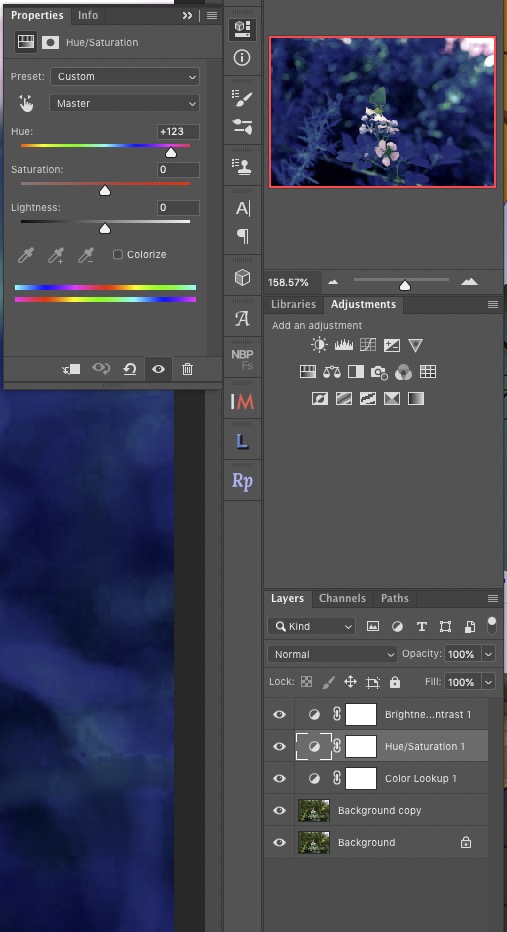Delete adjustment layer with trash icon
The image size is (507, 932).
click(187, 369)
